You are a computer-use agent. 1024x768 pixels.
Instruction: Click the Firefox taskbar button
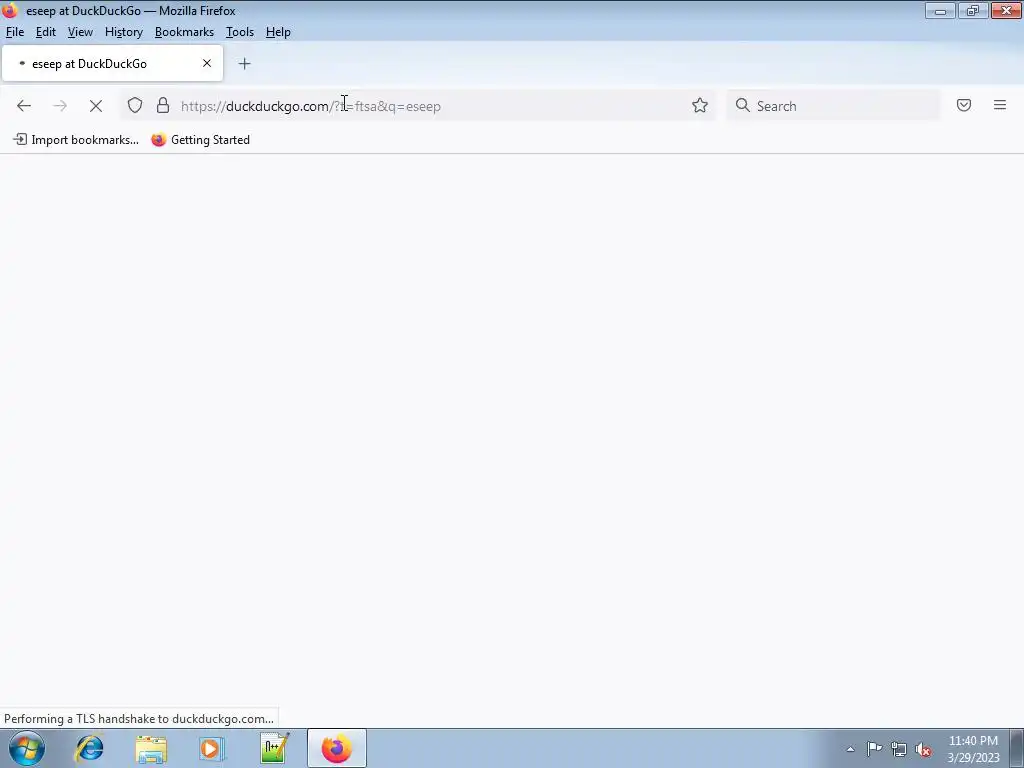337,748
